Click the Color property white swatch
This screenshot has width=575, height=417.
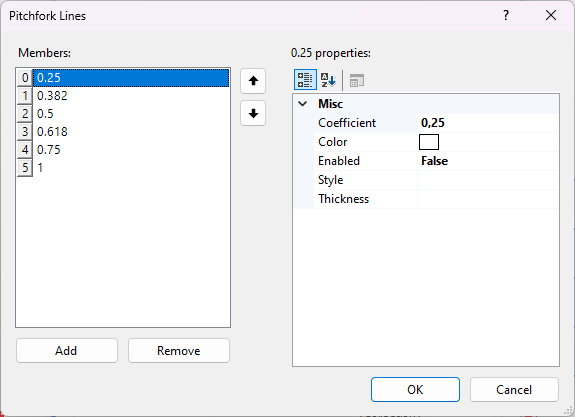429,142
